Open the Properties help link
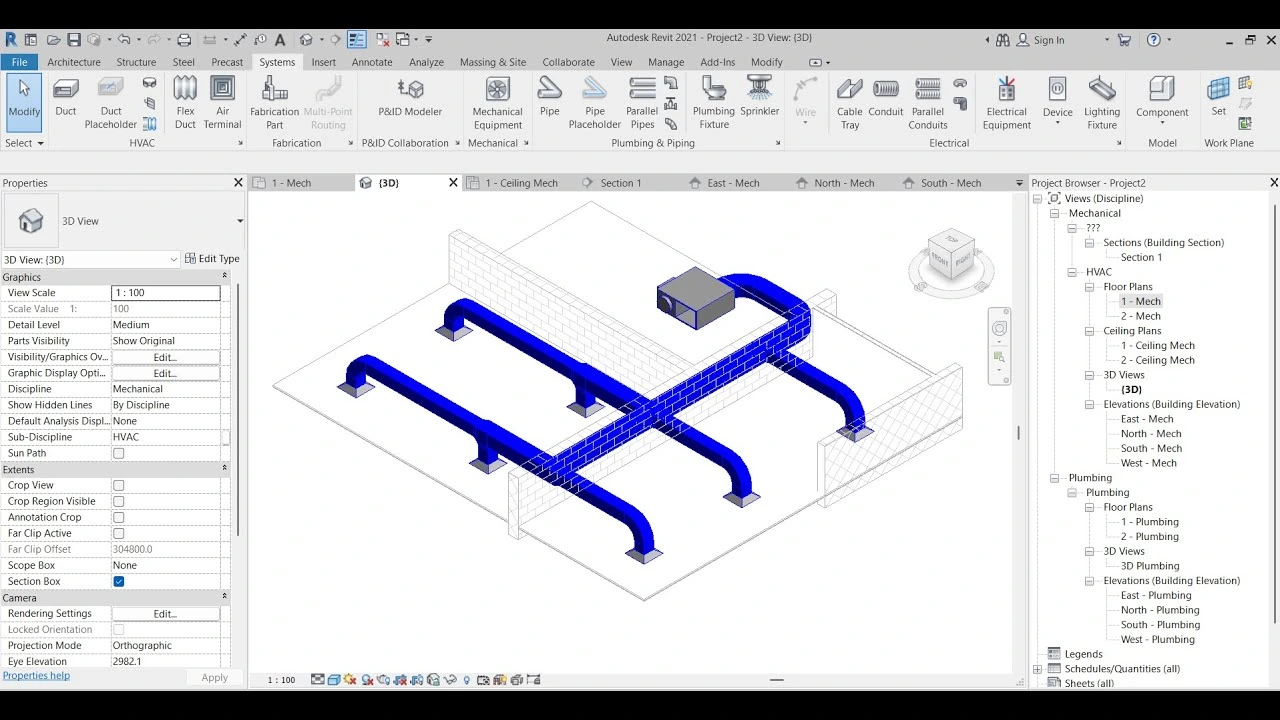The width and height of the screenshot is (1280, 720). point(36,676)
